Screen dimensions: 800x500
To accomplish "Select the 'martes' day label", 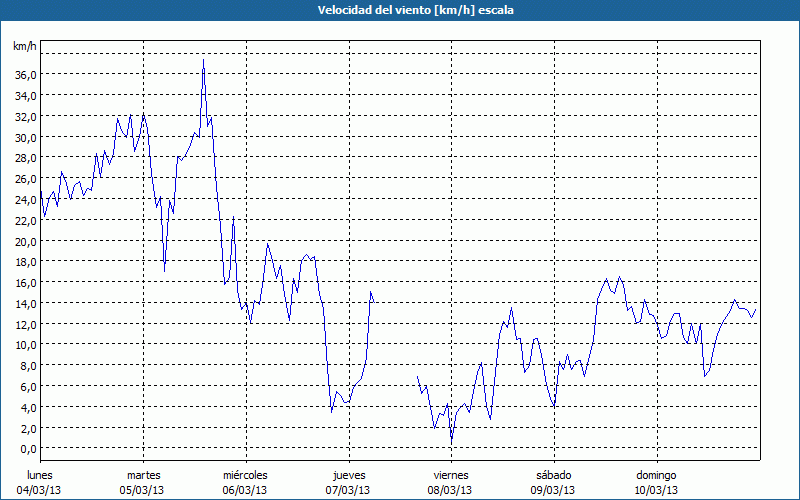I will click(143, 475).
